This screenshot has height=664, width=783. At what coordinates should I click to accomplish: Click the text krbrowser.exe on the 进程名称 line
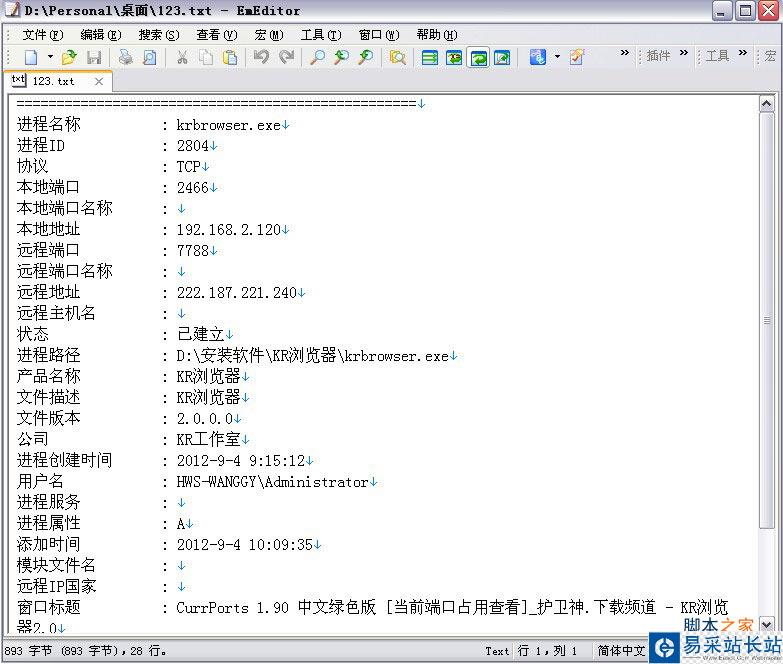coord(229,125)
